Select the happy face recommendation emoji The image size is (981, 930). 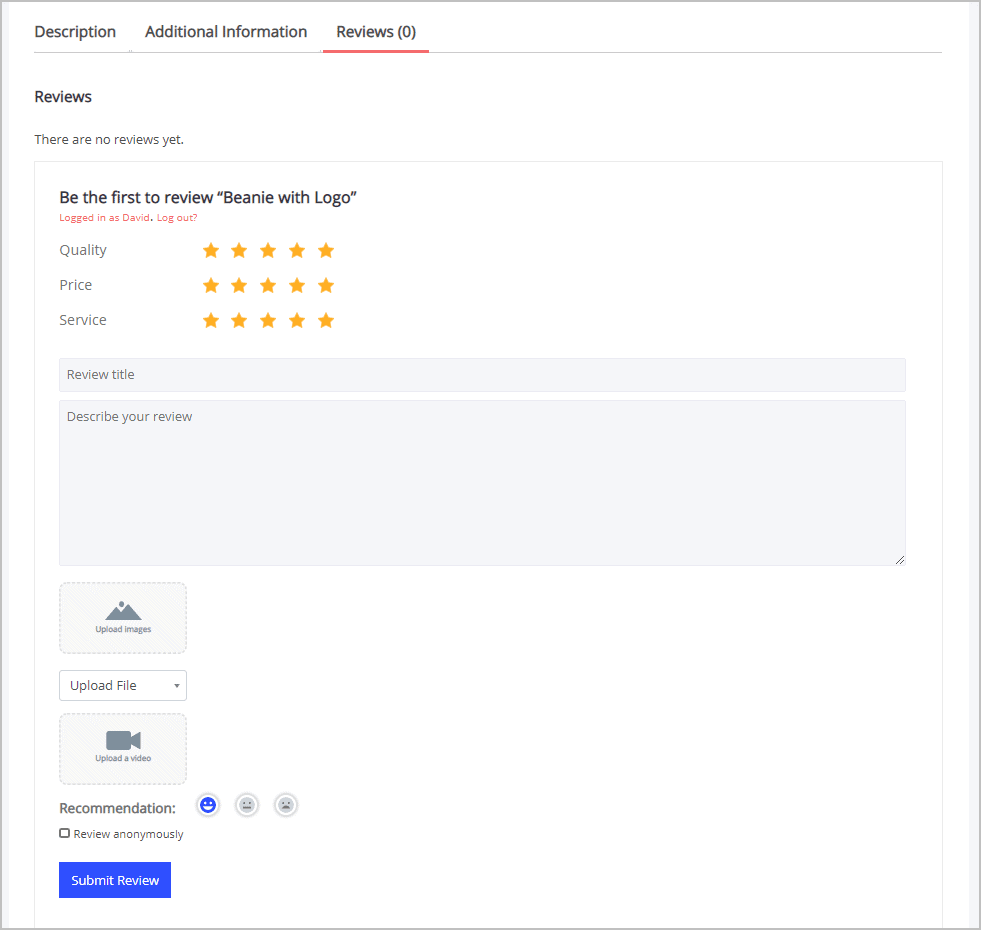pyautogui.click(x=207, y=804)
